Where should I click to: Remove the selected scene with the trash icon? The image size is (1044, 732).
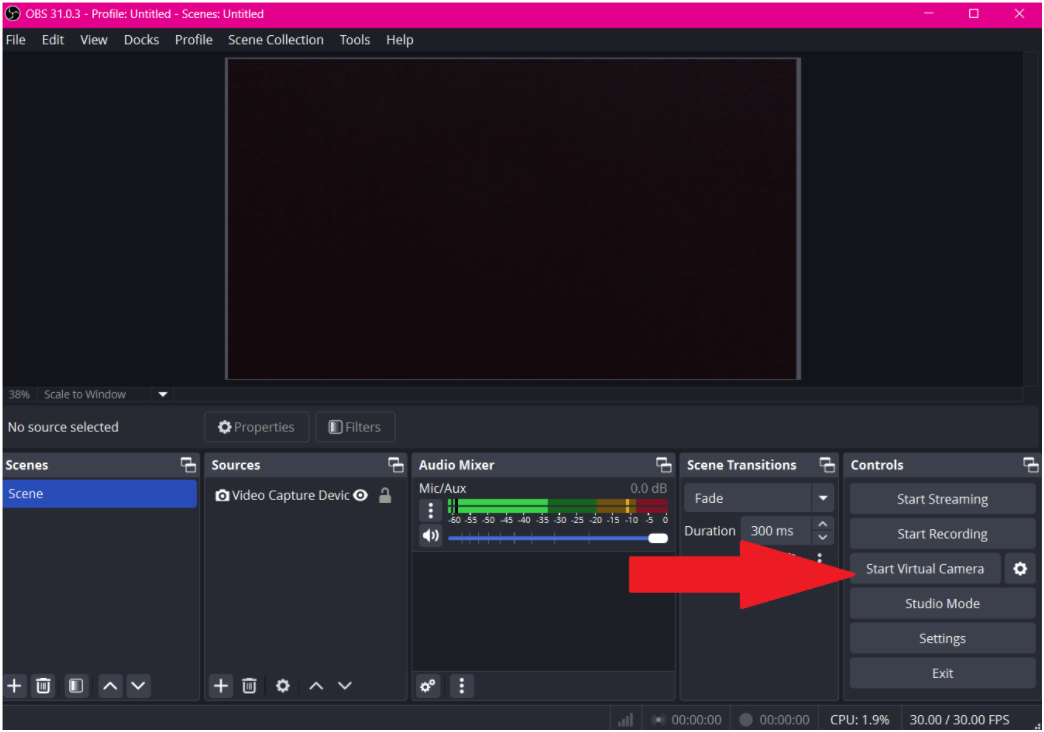43,685
